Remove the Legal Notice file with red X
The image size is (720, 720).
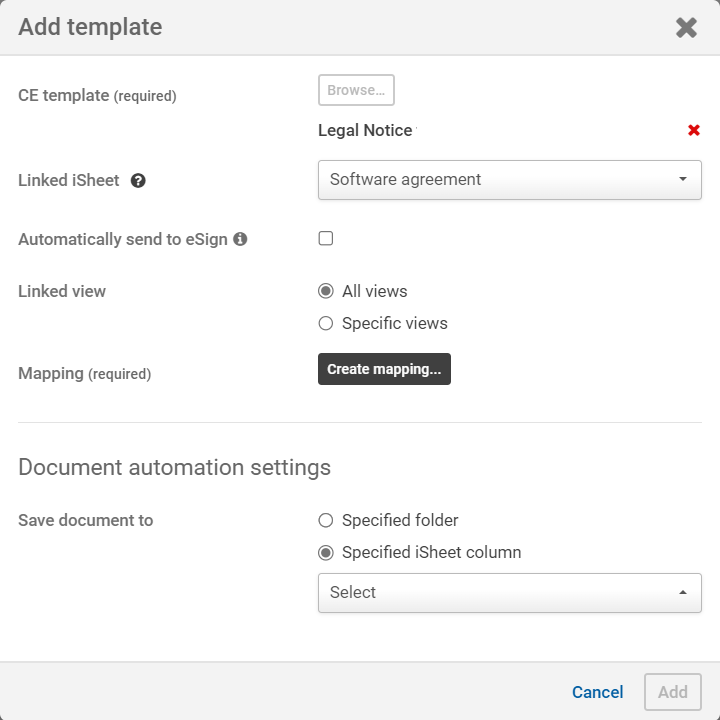point(694,130)
